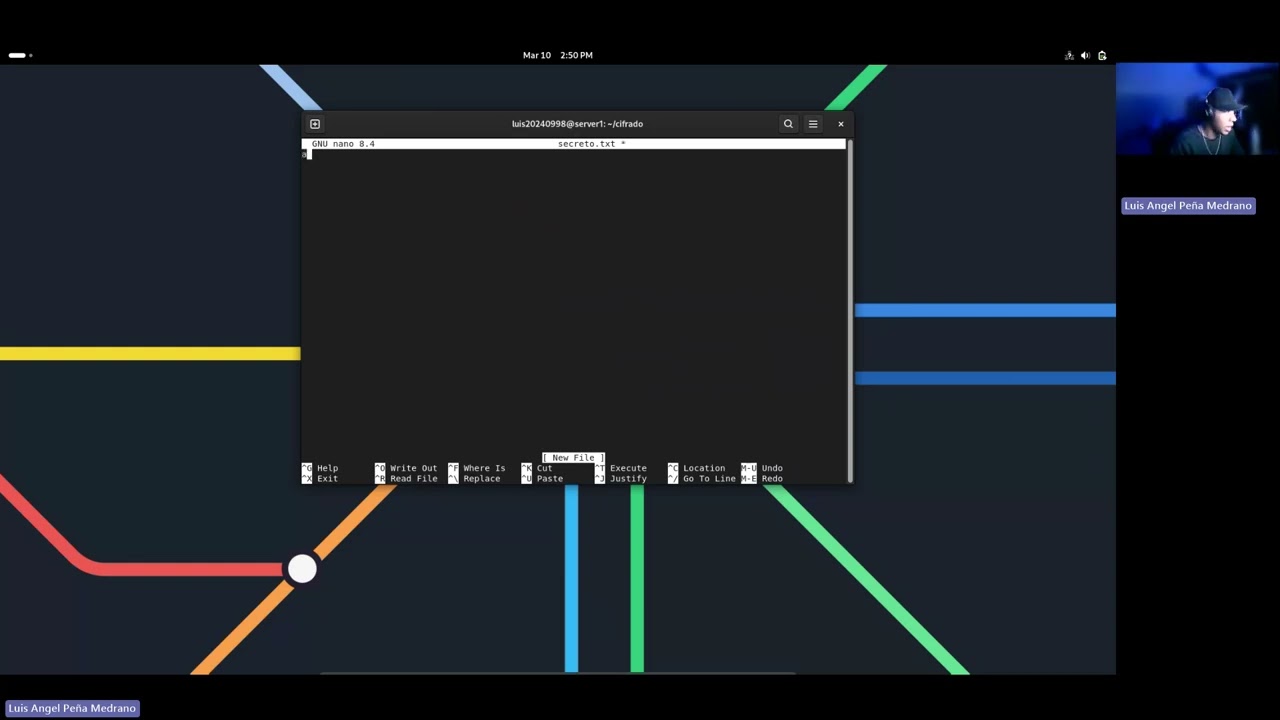
Task: Click the terminal vertical scrollbar
Action: point(849,311)
